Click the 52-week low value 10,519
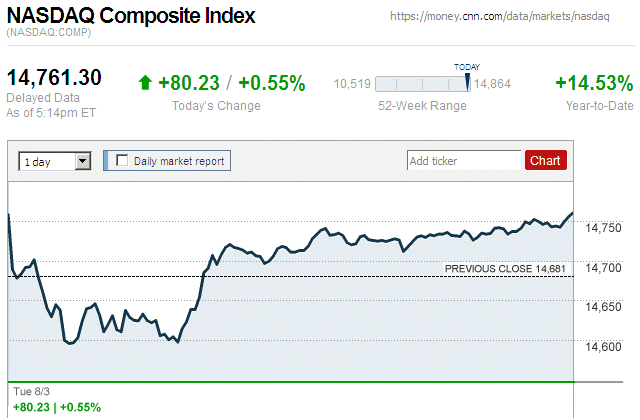The width and height of the screenshot is (640, 420). [352, 84]
